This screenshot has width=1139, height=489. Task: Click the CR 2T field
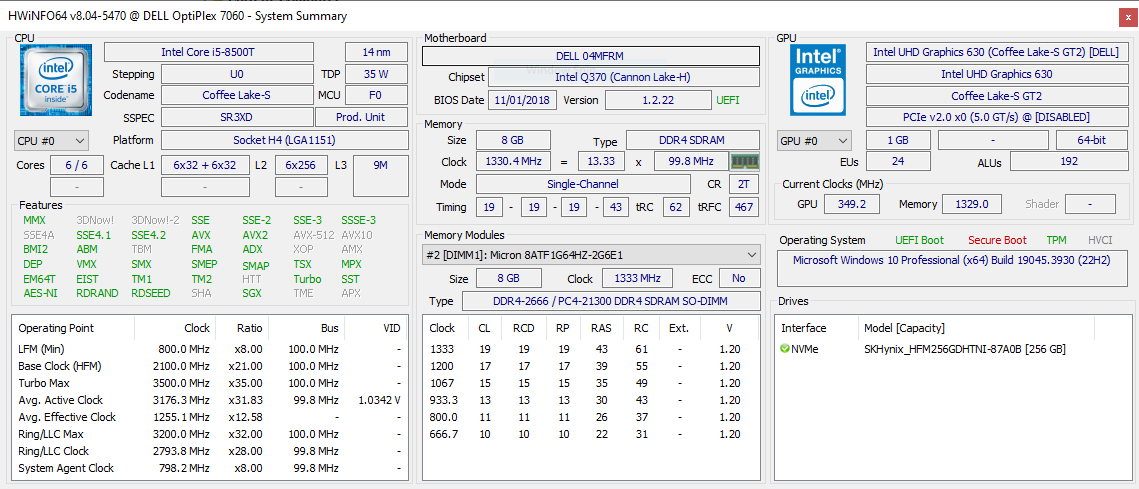coord(744,184)
